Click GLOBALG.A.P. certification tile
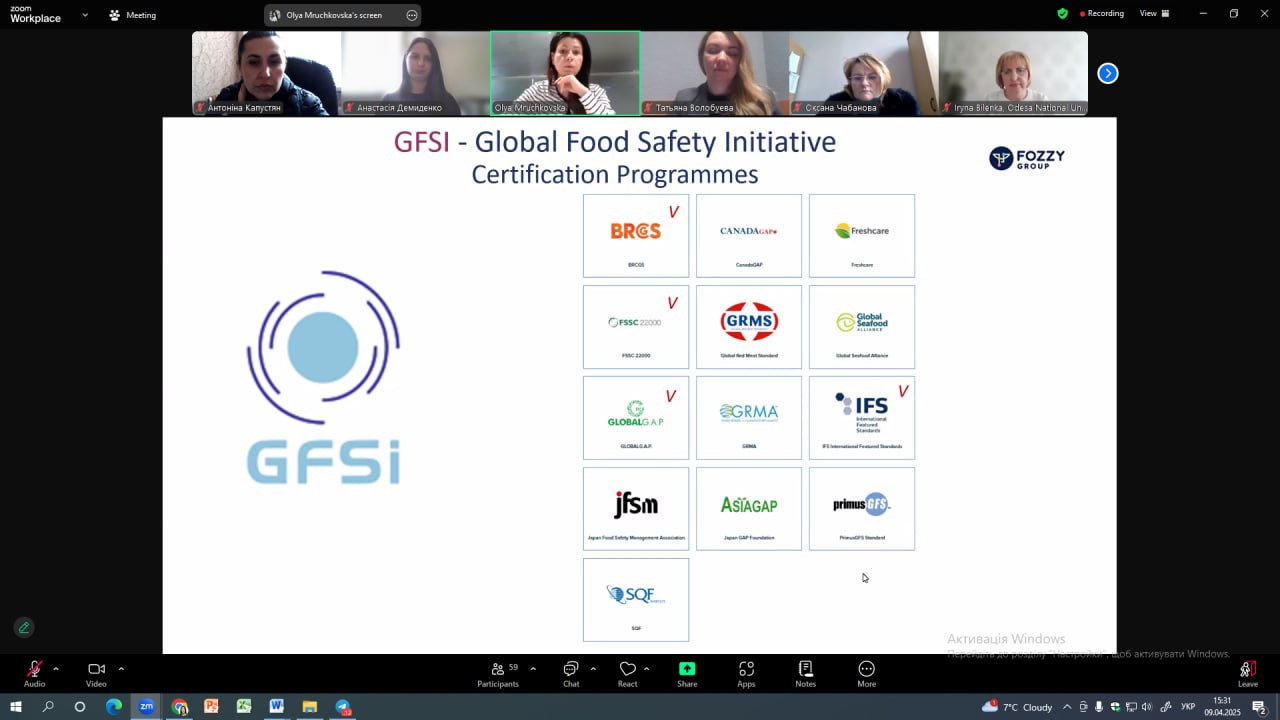The height and width of the screenshot is (720, 1280). (x=636, y=418)
